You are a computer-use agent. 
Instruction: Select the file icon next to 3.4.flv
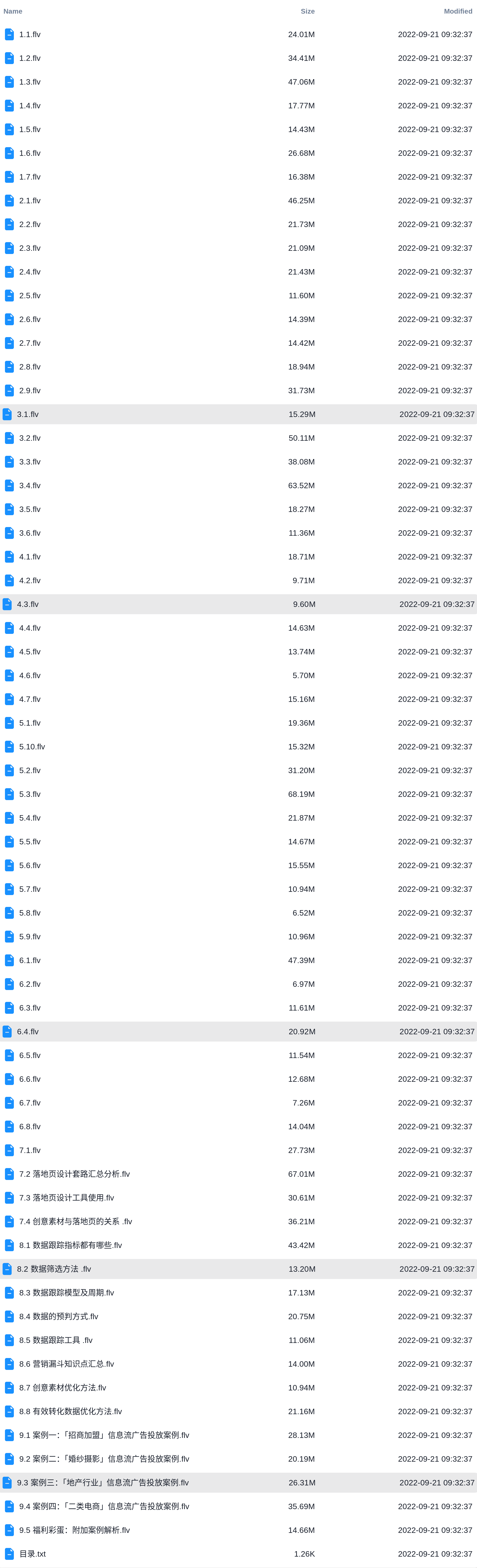click(9, 486)
